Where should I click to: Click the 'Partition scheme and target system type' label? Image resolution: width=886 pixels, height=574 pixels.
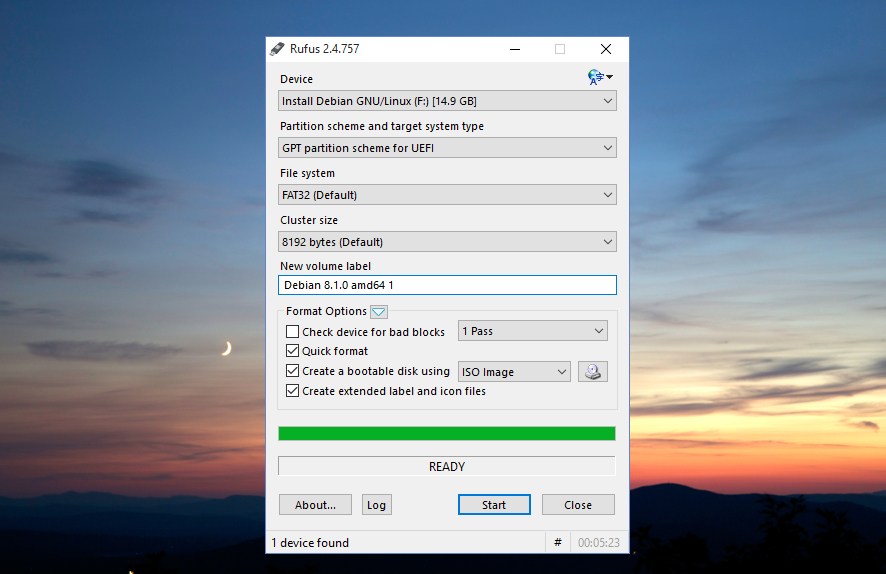(382, 126)
